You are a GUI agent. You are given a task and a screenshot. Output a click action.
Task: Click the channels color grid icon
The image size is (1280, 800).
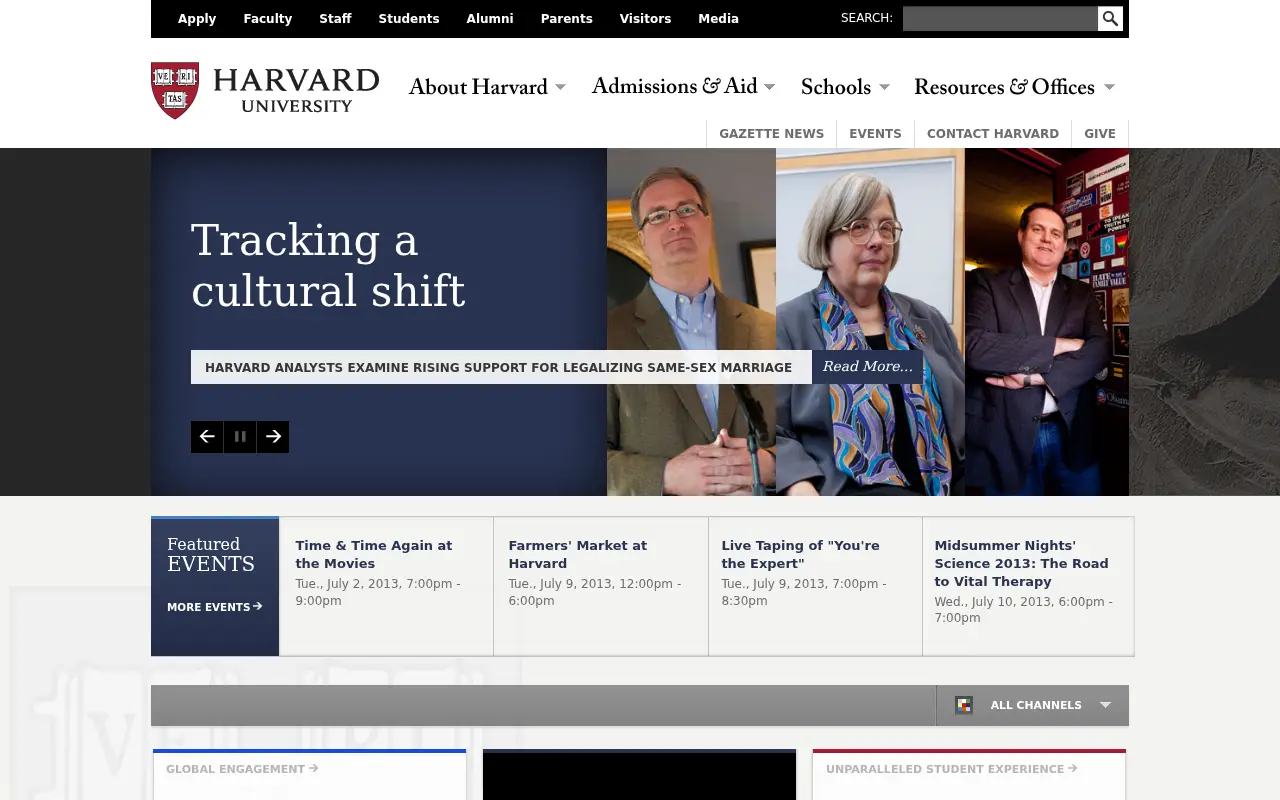(964, 705)
